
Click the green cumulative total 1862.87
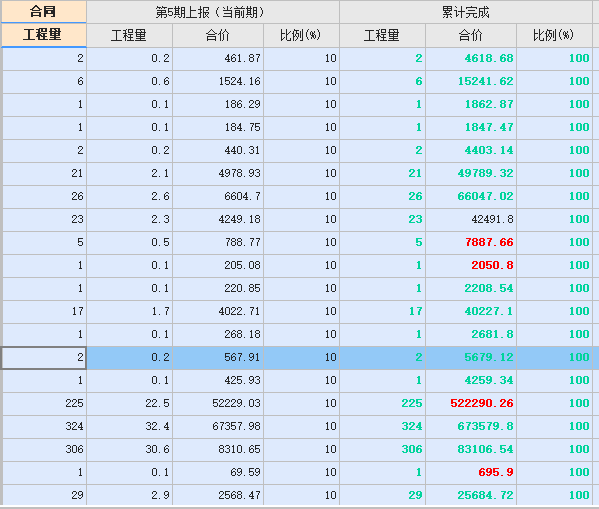coord(471,104)
